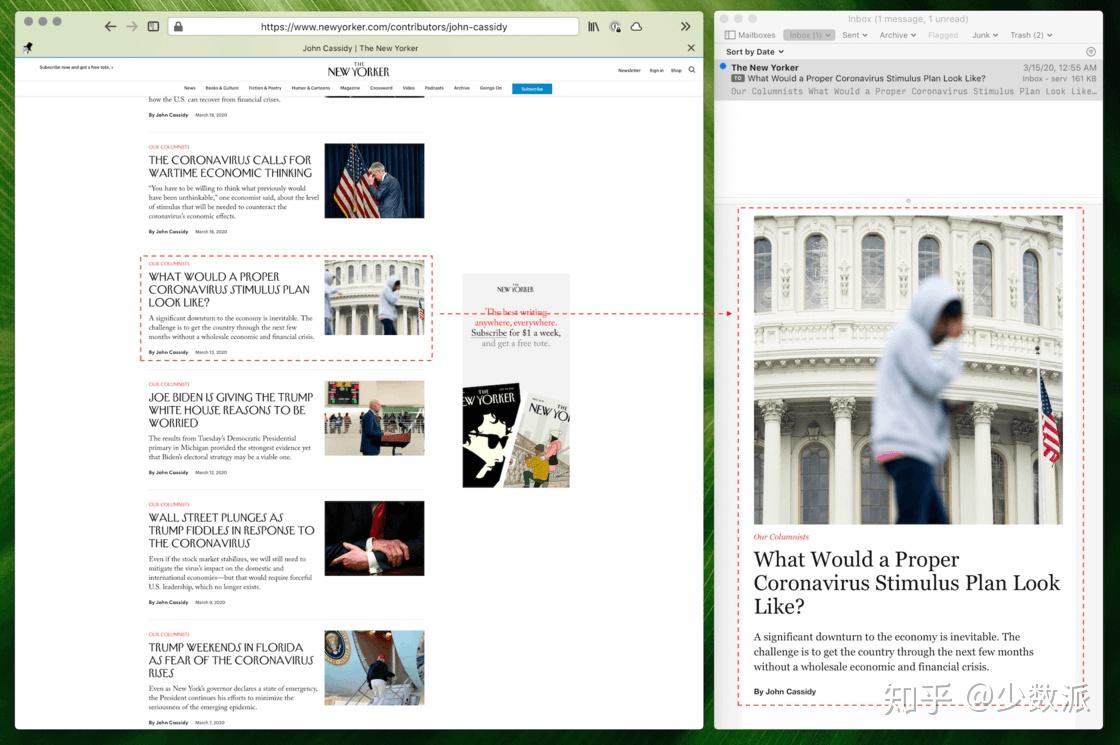This screenshot has height=745, width=1120.
Task: Open Books & Culture nav item
Action: point(222,88)
